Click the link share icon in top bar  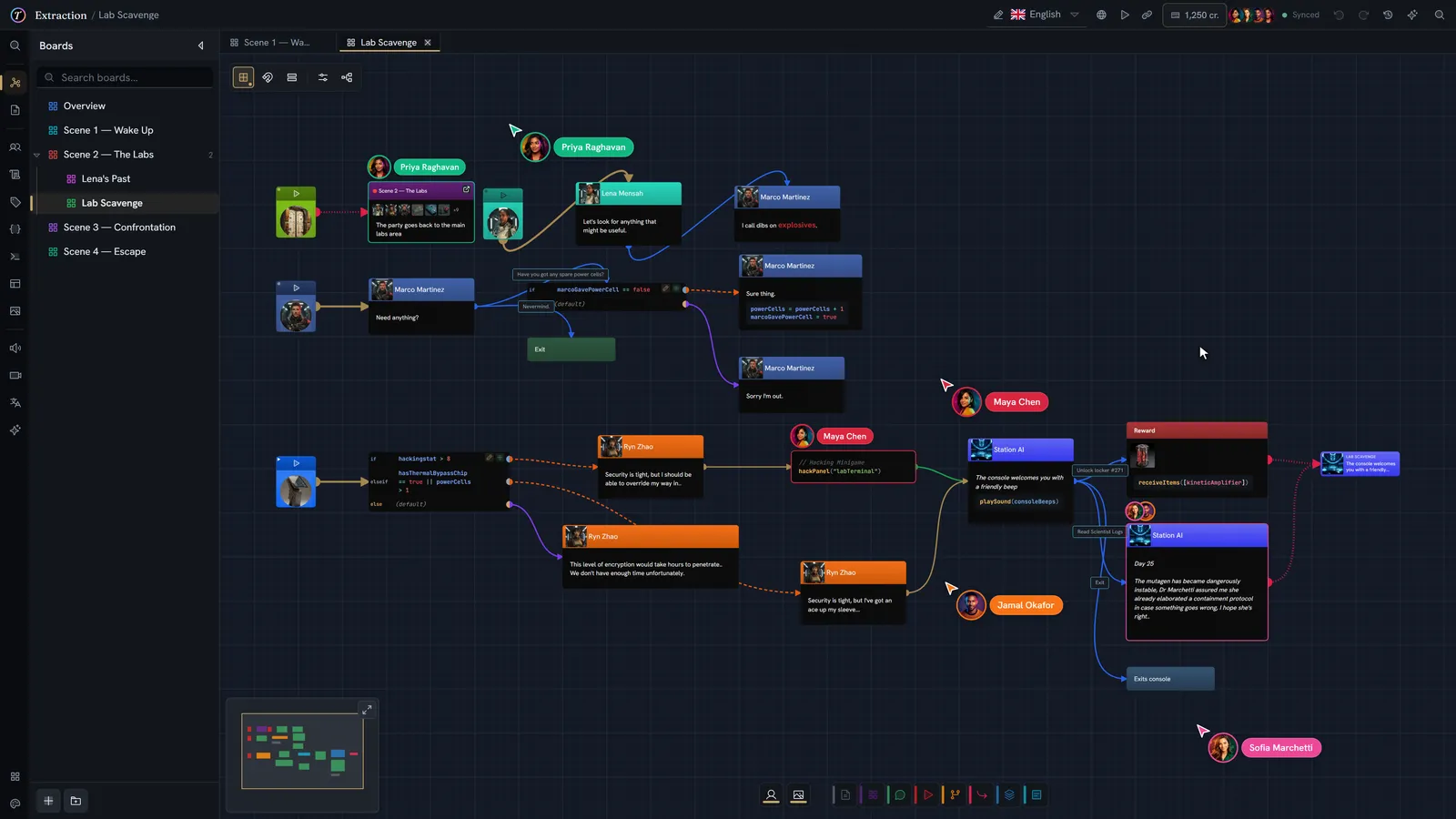click(x=1148, y=15)
